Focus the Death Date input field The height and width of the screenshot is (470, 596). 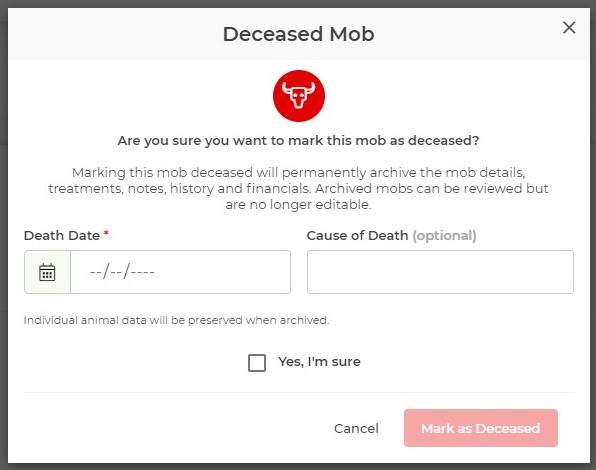tap(181, 272)
